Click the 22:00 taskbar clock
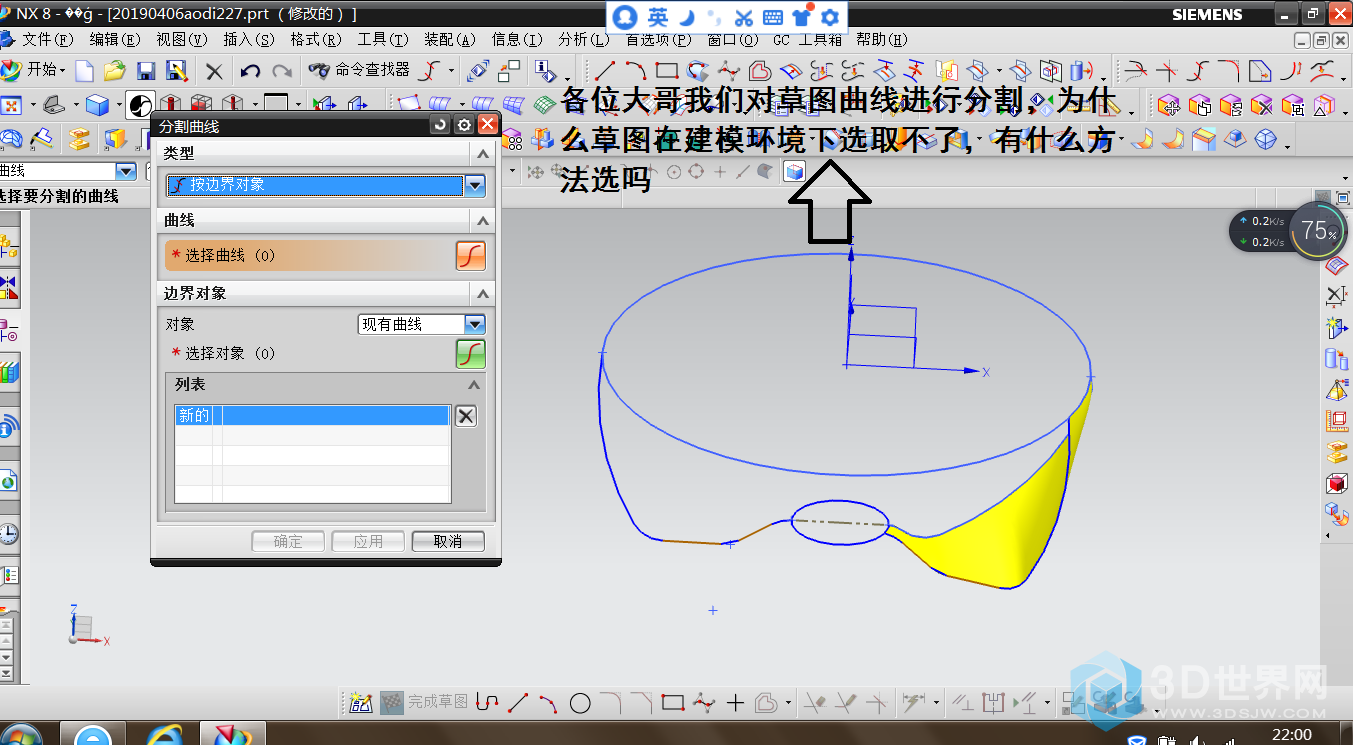The width and height of the screenshot is (1353, 745). [1292, 734]
